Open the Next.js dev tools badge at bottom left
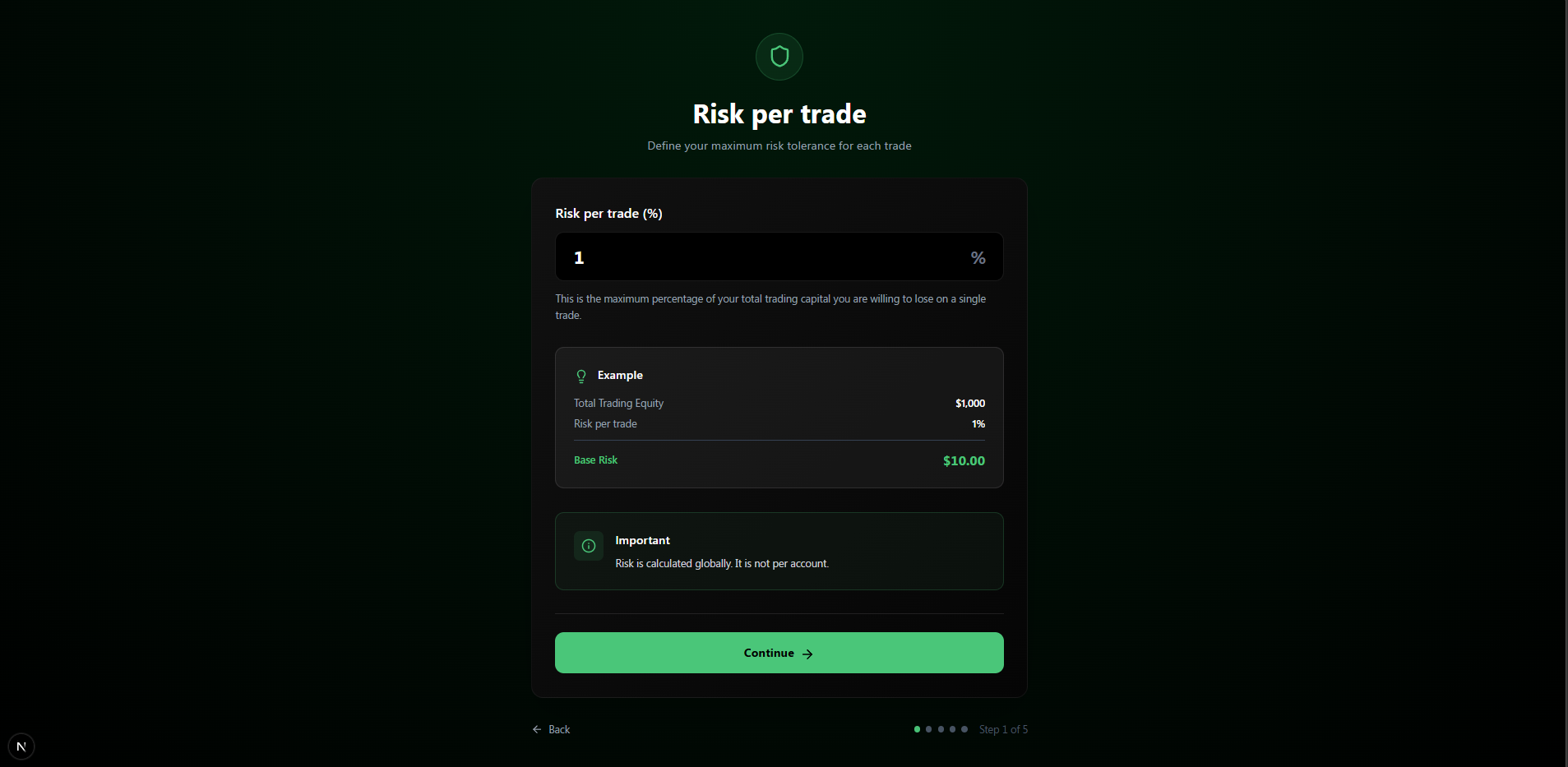This screenshot has height=767, width=1568. (20, 746)
